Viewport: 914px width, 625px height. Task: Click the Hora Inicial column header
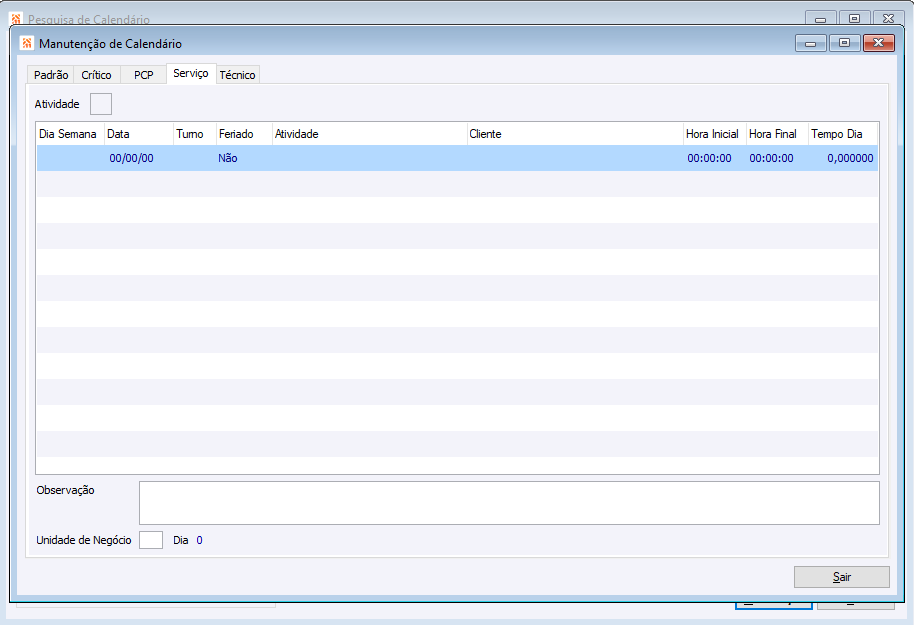click(x=715, y=134)
